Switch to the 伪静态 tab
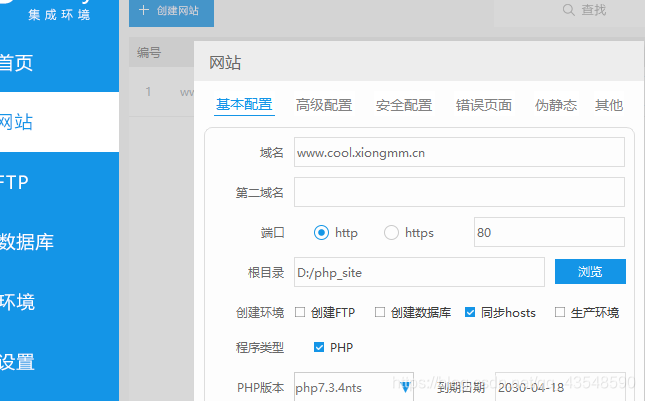The image size is (645, 401). (x=556, y=105)
